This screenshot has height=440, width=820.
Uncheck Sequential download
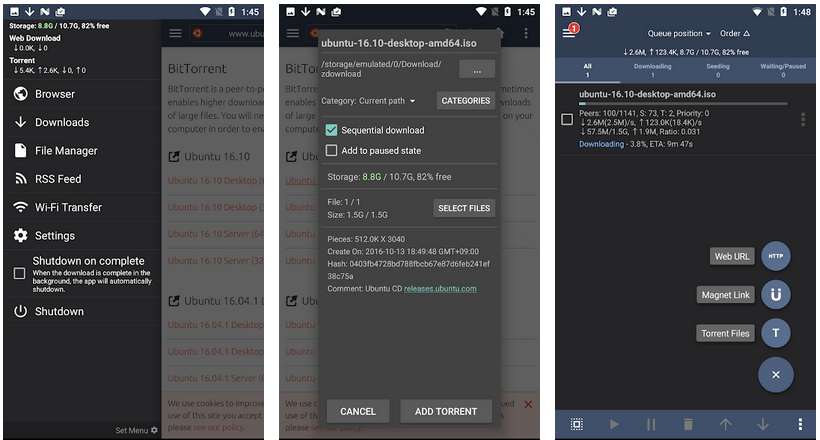click(x=332, y=130)
